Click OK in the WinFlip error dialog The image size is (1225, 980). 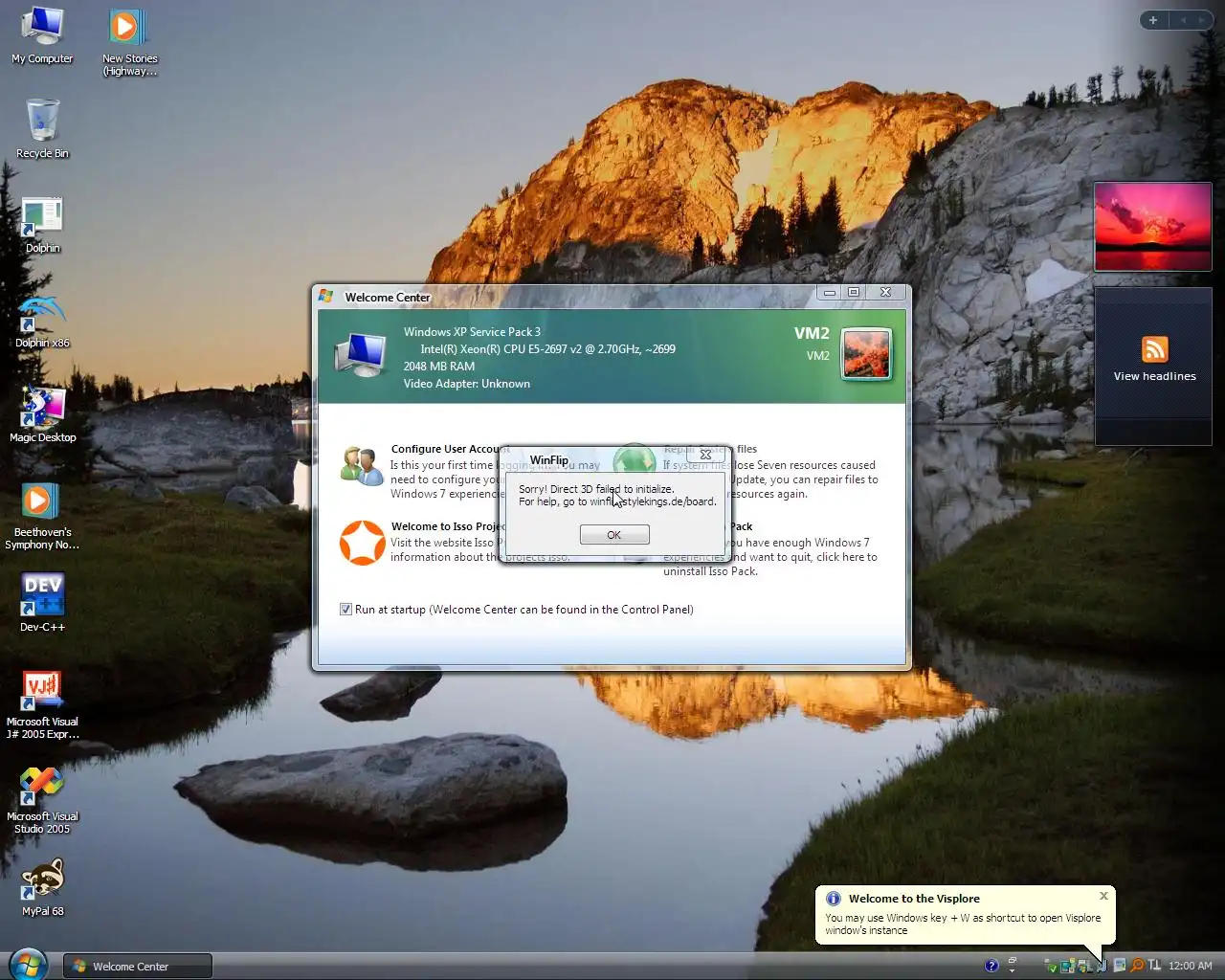[x=614, y=535]
